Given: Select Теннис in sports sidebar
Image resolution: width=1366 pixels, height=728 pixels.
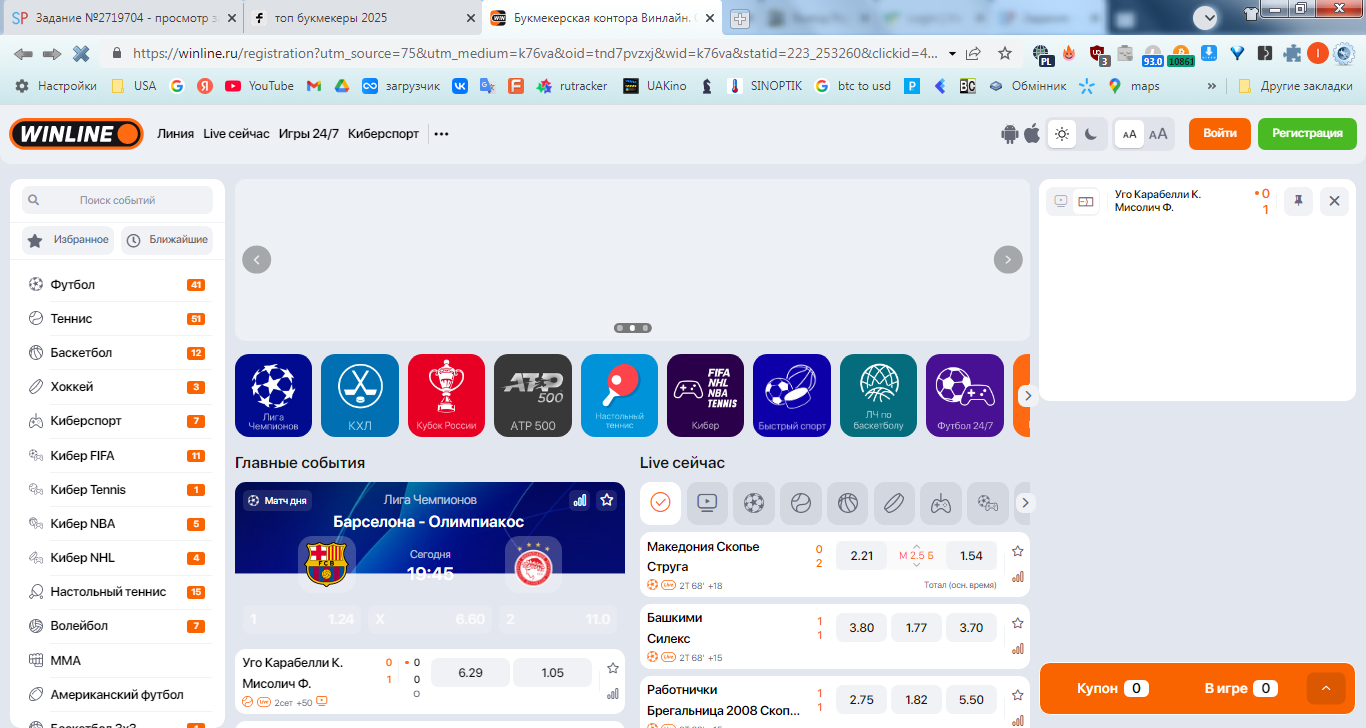Looking at the screenshot, I should (x=117, y=319).
